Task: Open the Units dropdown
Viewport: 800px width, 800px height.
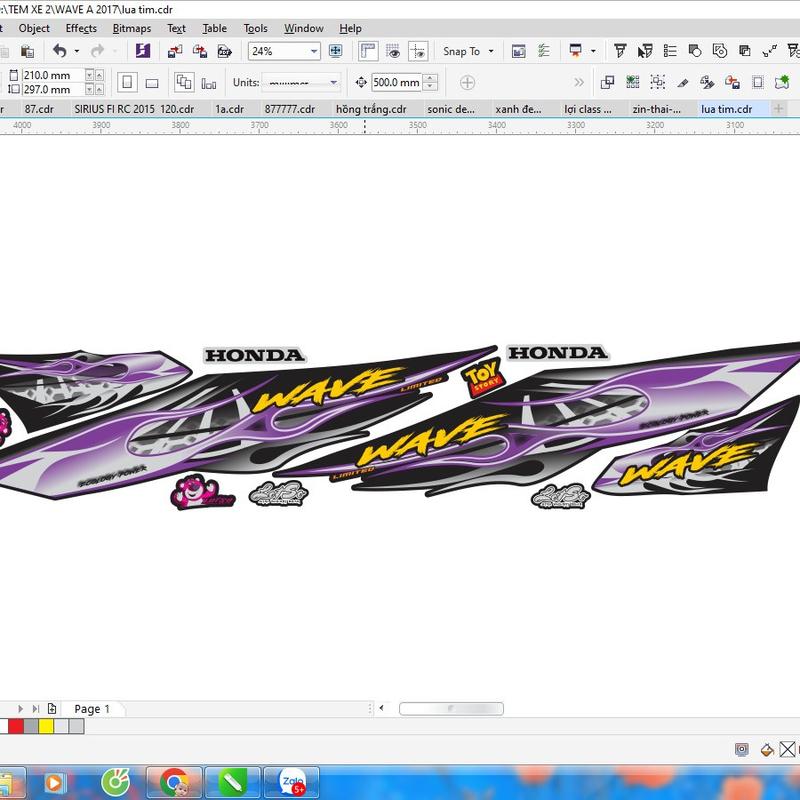Action: click(301, 82)
